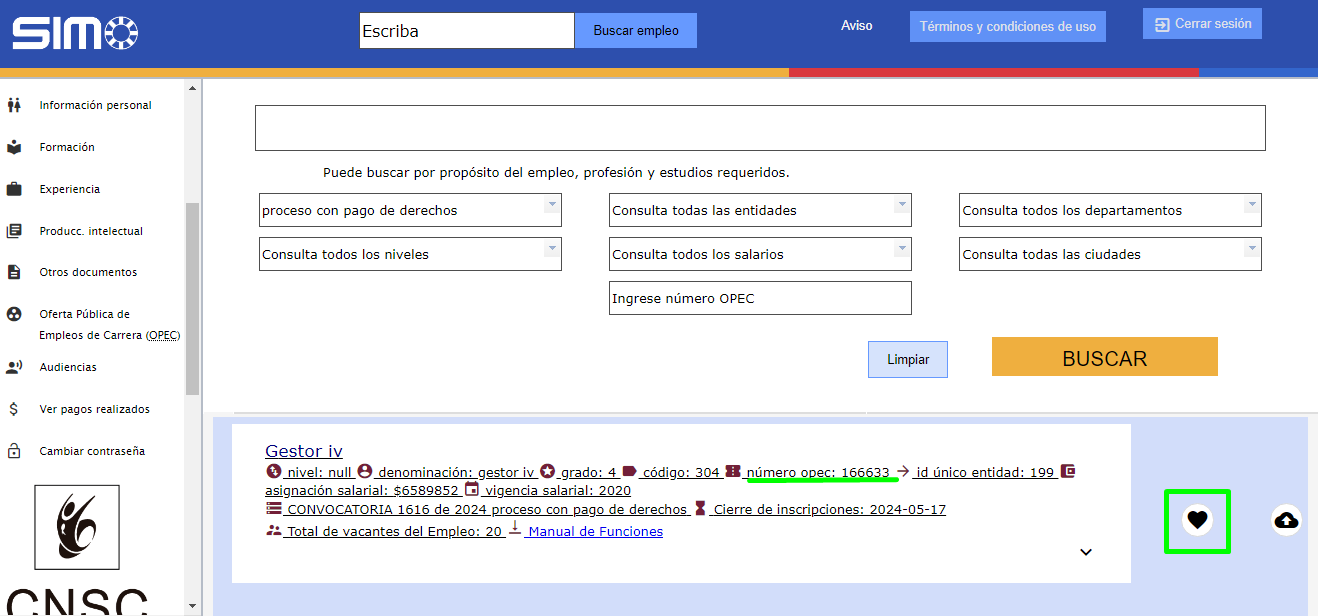Click the heart favorite icon

pos(1197,519)
